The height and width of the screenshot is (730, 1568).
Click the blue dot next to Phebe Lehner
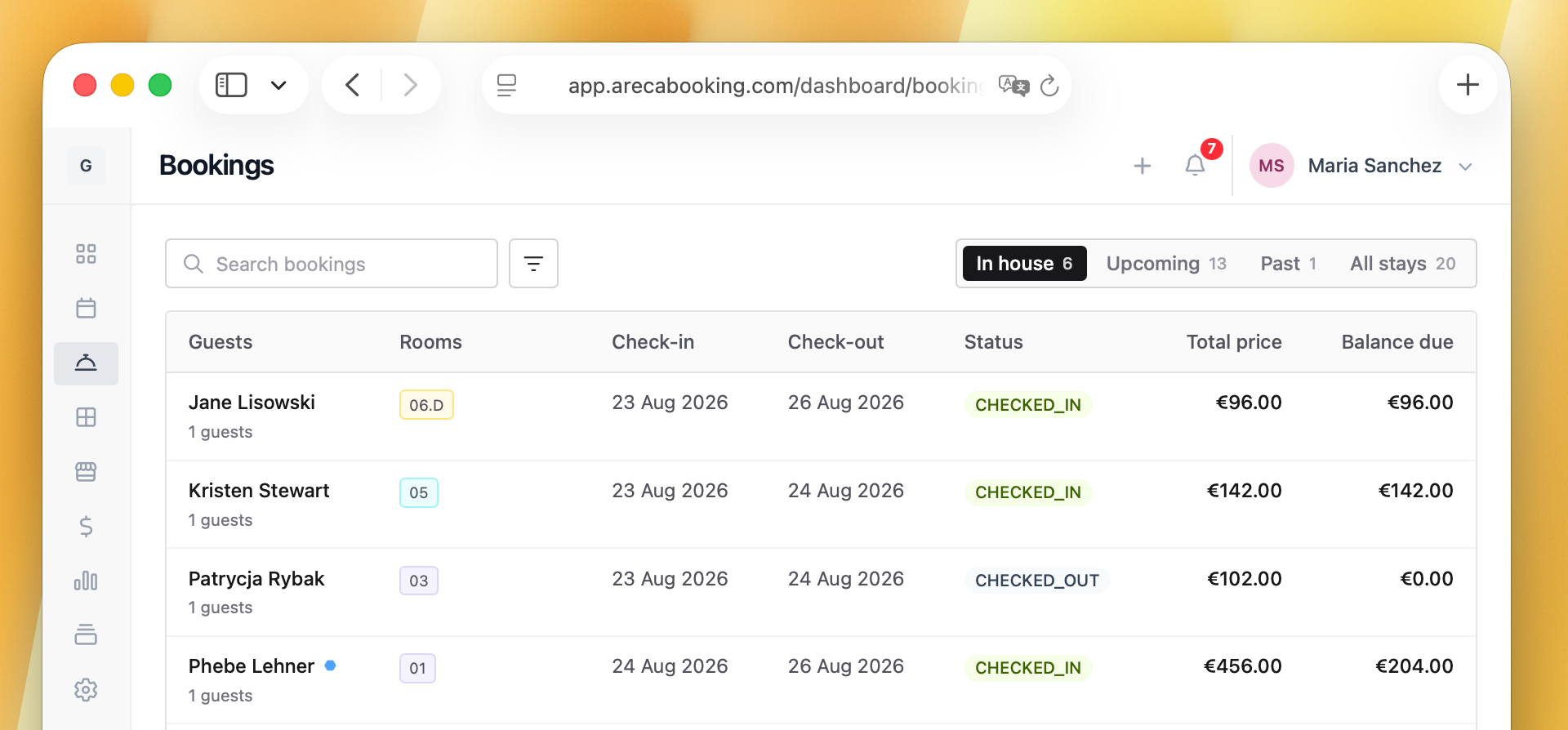(x=330, y=665)
